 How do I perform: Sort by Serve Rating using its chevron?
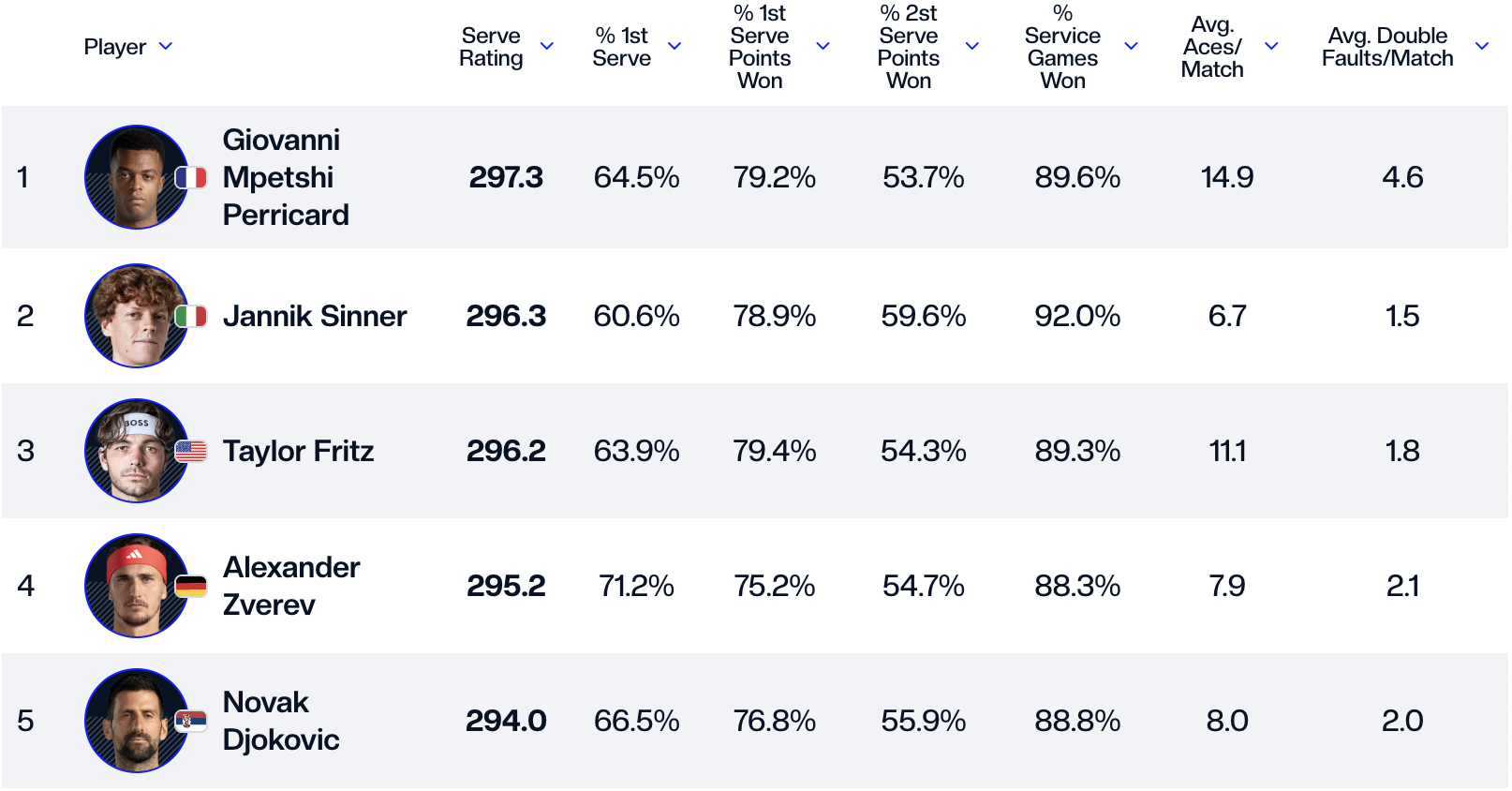pos(547,46)
